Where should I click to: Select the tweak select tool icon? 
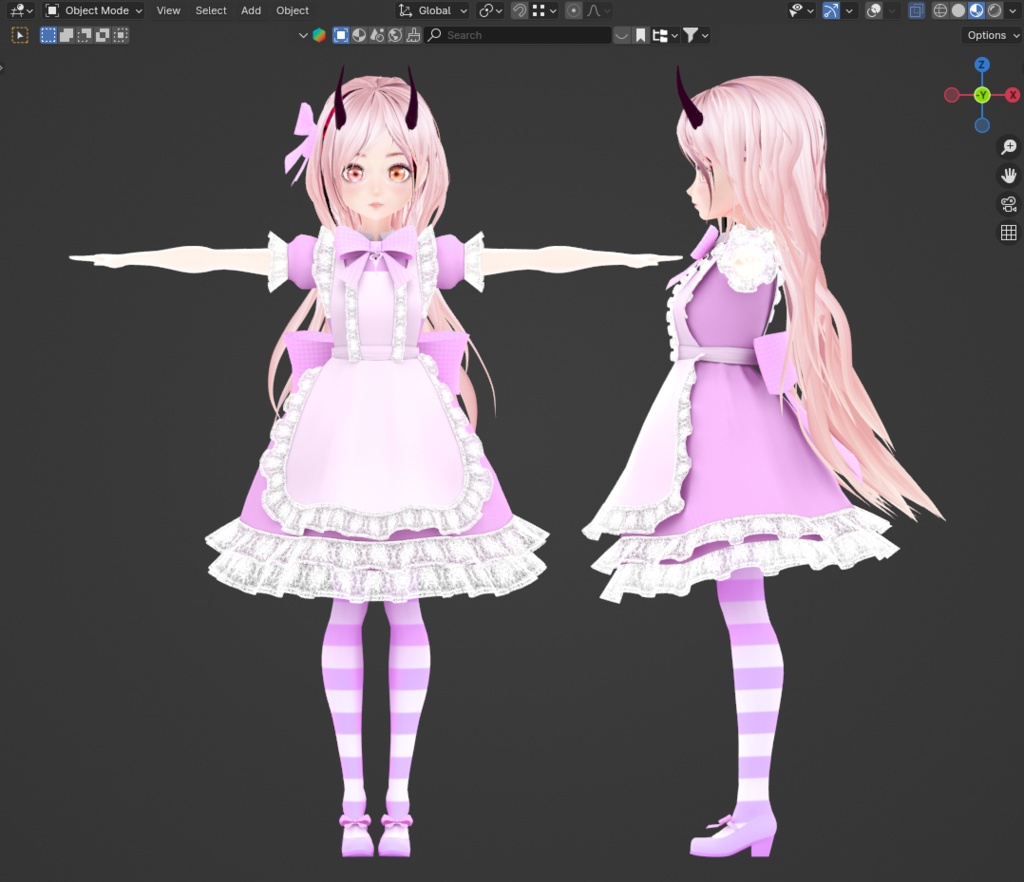(20, 35)
